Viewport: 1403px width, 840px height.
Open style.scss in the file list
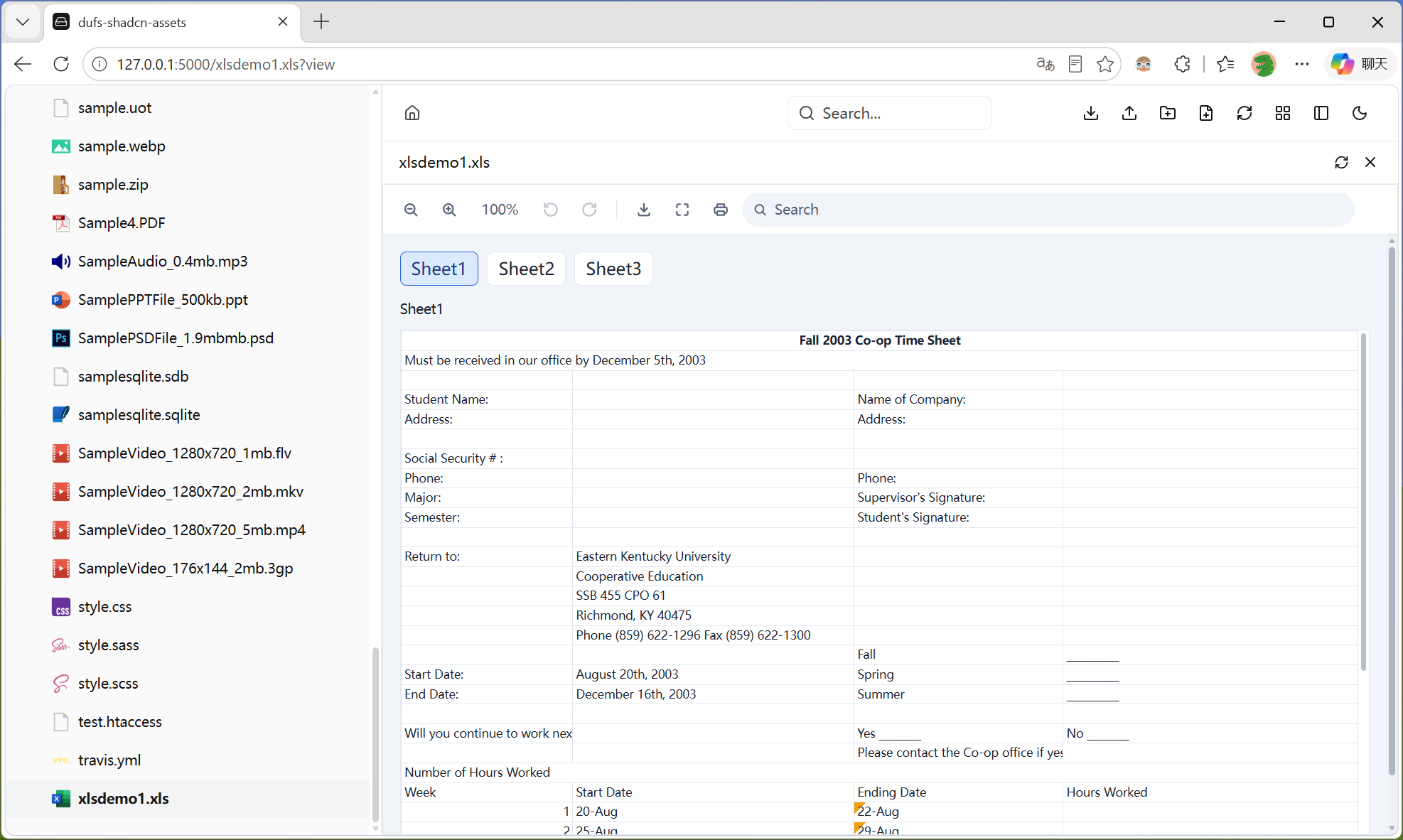tap(188, 684)
